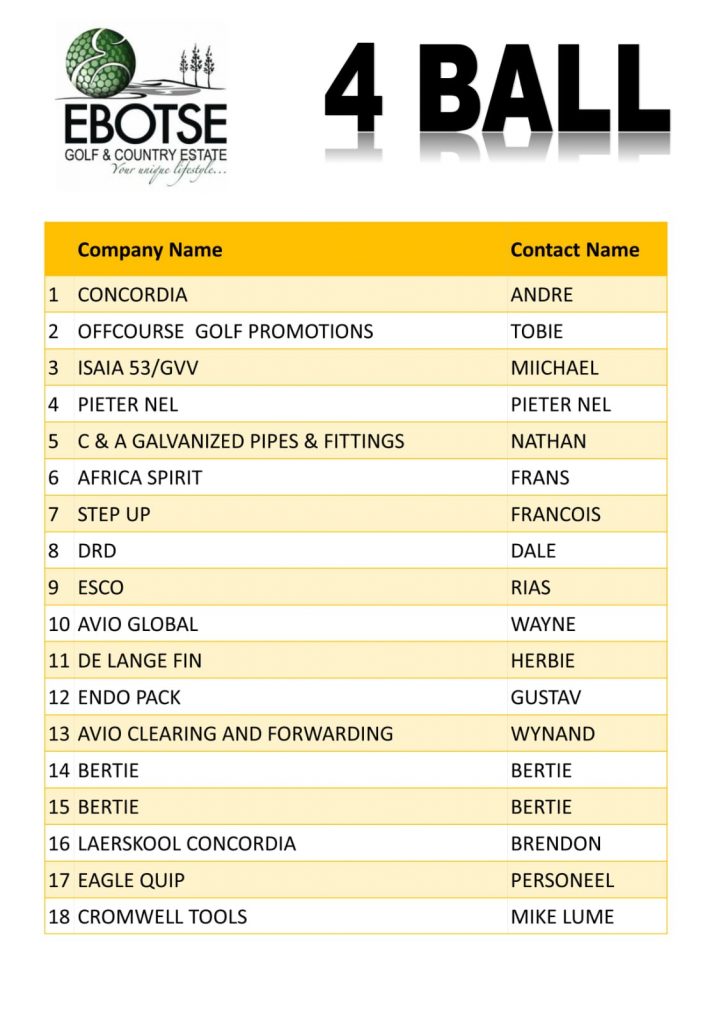728x1024 pixels.
Task: Click contact name HERBIE
Action: pyautogui.click(x=541, y=661)
